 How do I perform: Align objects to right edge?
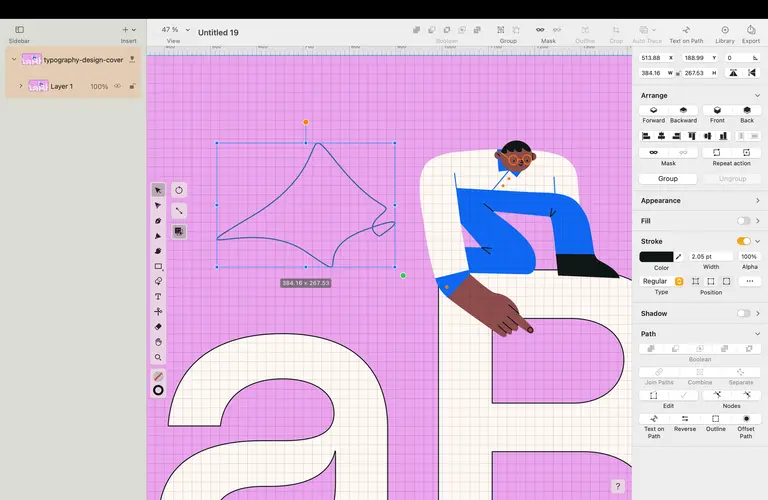coord(676,136)
